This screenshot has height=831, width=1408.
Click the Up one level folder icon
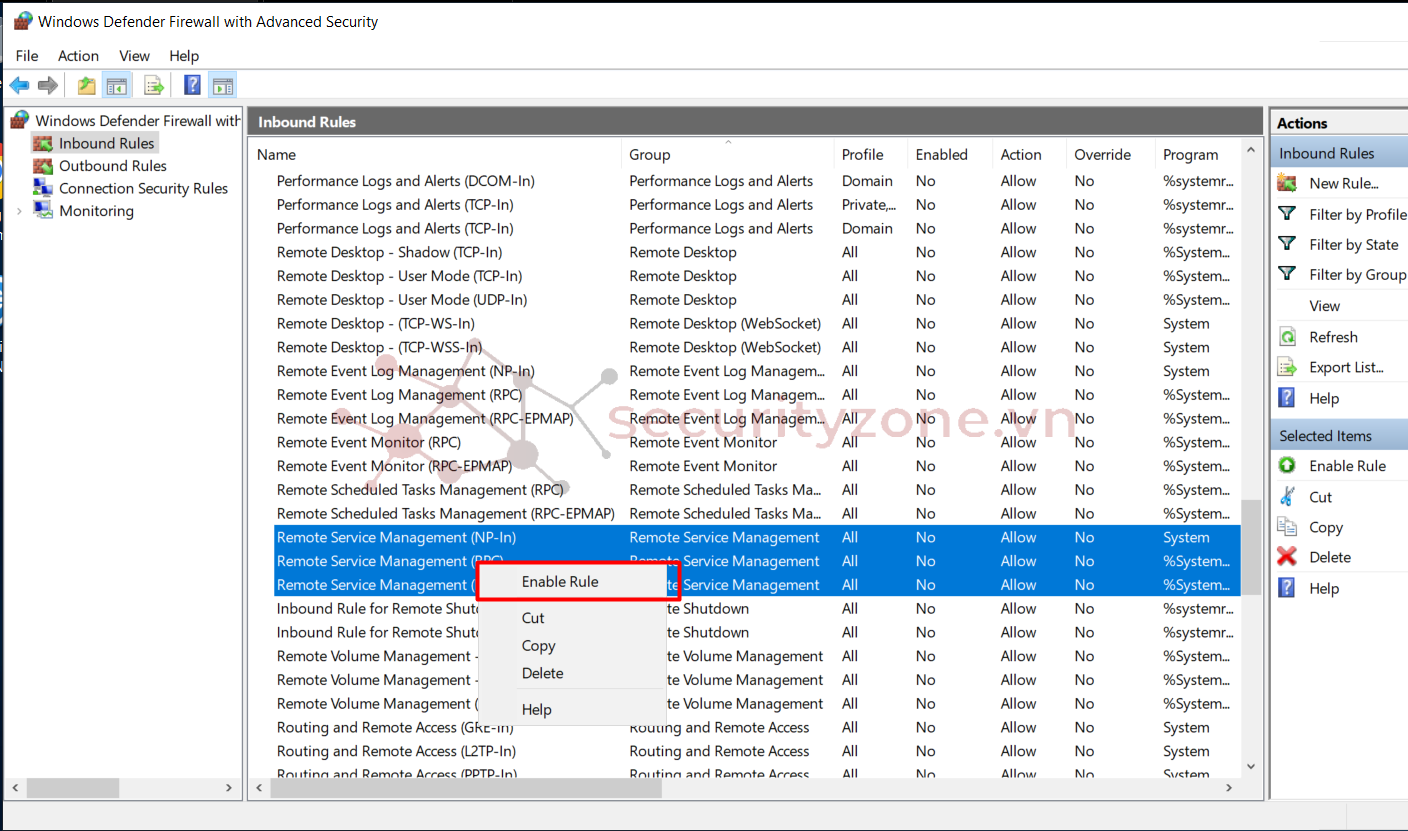coord(87,86)
